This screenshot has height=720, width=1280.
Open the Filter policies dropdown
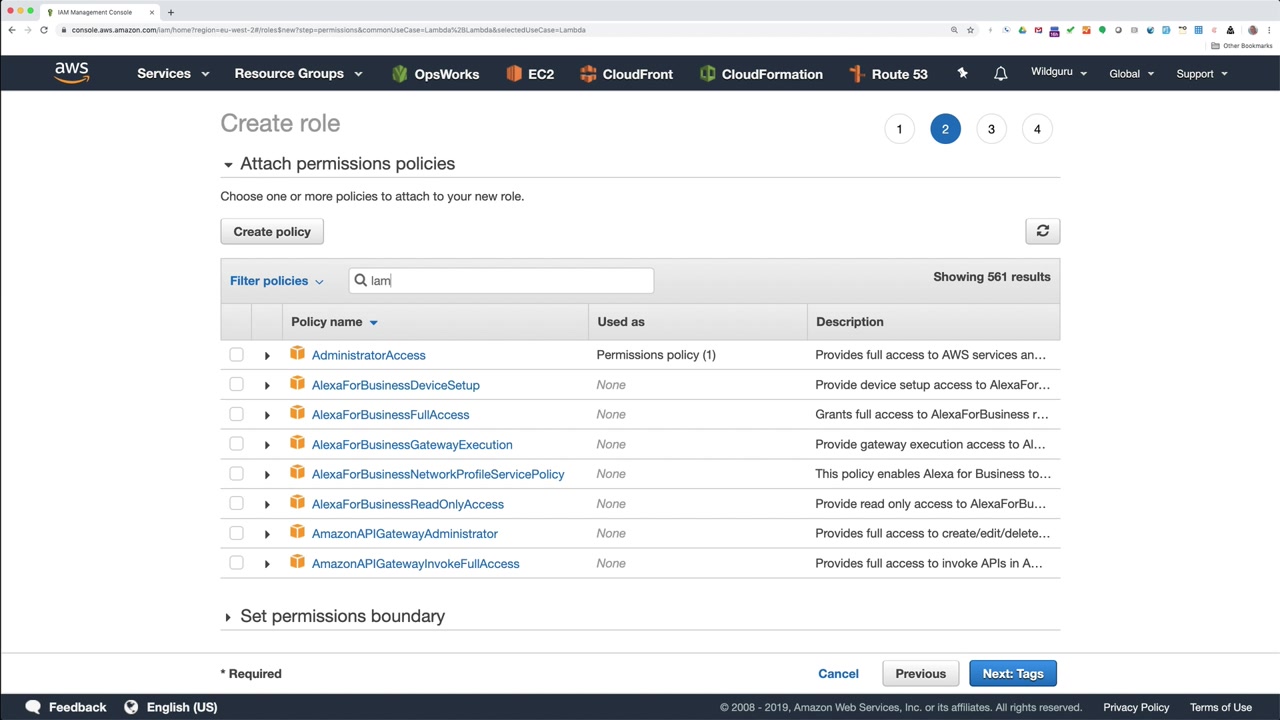(276, 281)
